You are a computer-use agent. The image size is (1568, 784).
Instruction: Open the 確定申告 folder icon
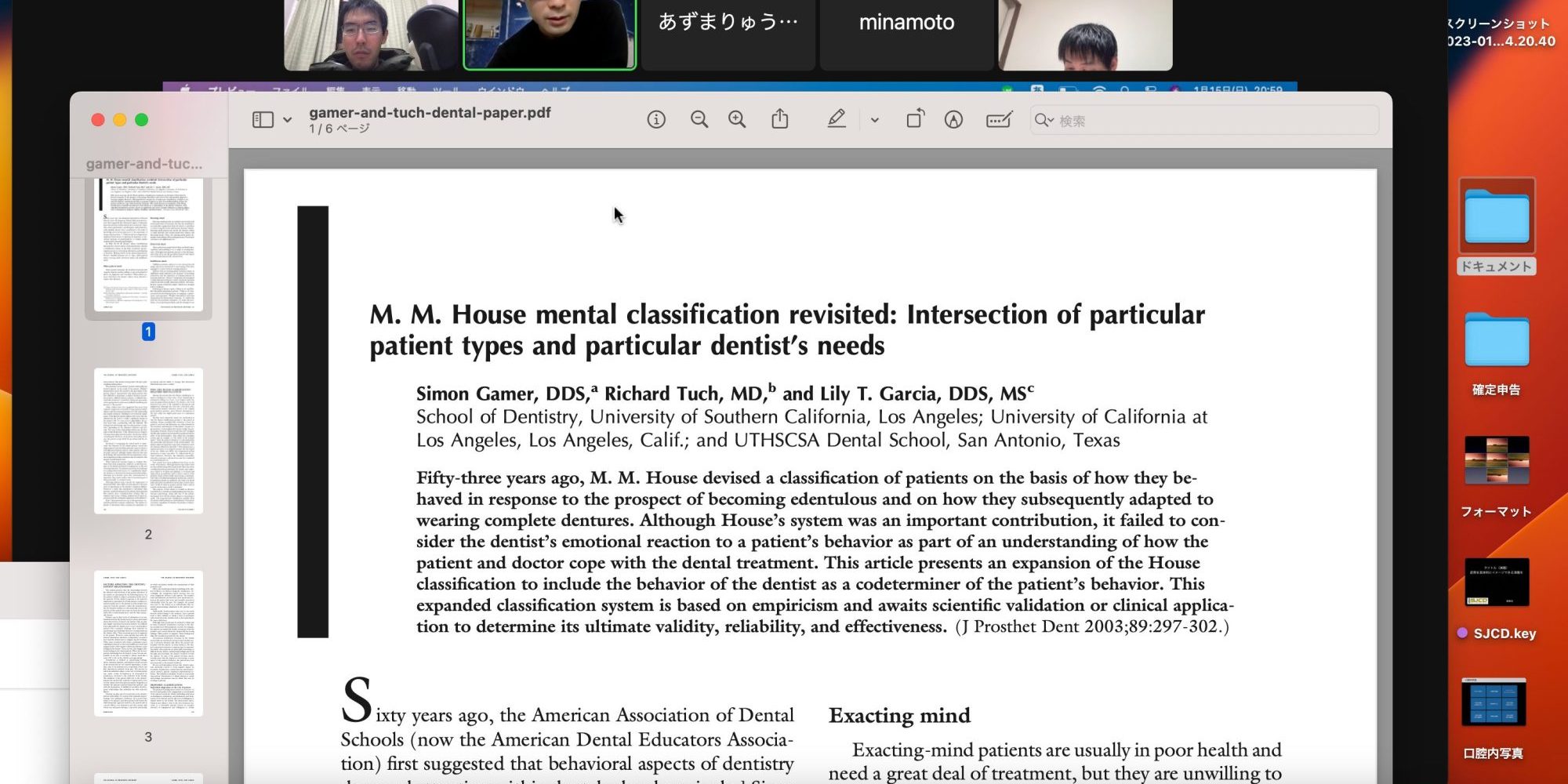click(1496, 340)
